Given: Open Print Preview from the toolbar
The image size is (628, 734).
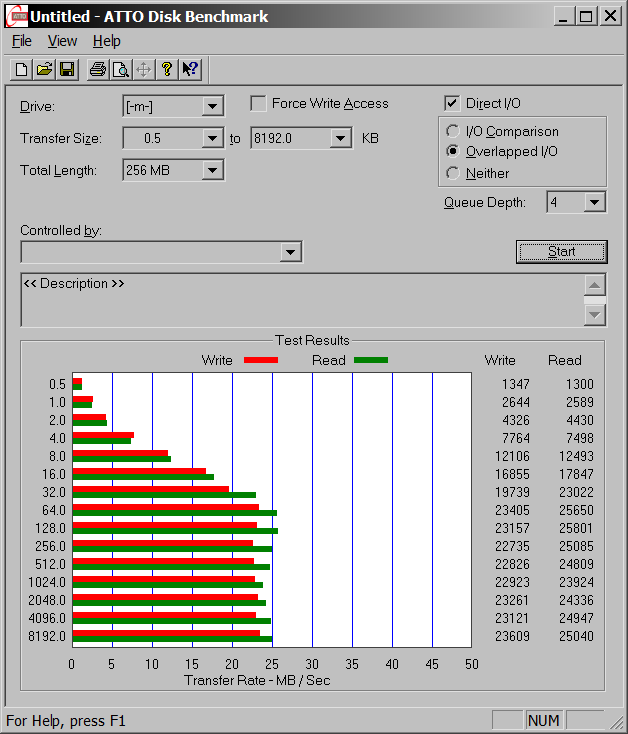Looking at the screenshot, I should pos(120,69).
